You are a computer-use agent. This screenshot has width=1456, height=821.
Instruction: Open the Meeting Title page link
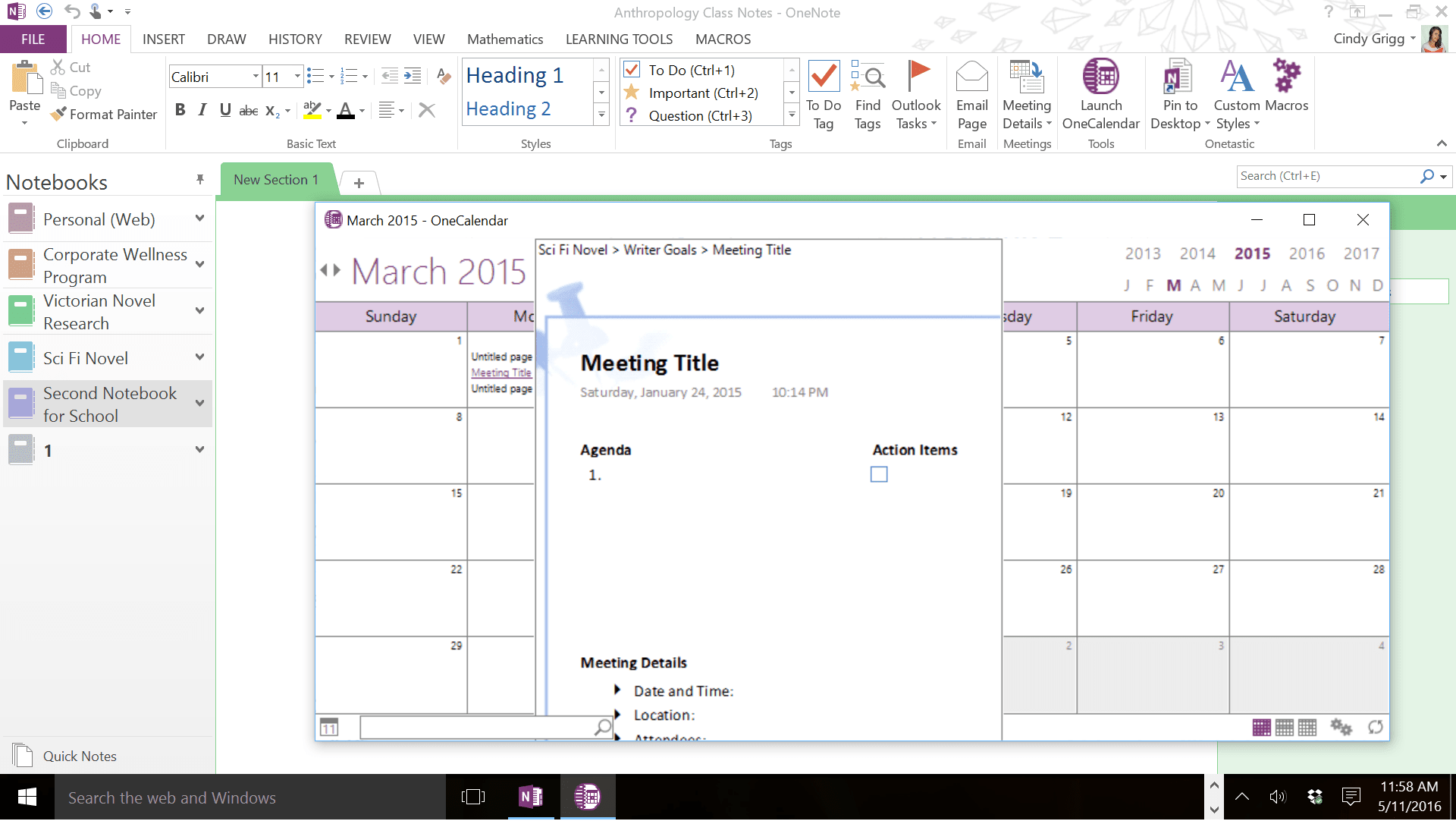(501, 373)
